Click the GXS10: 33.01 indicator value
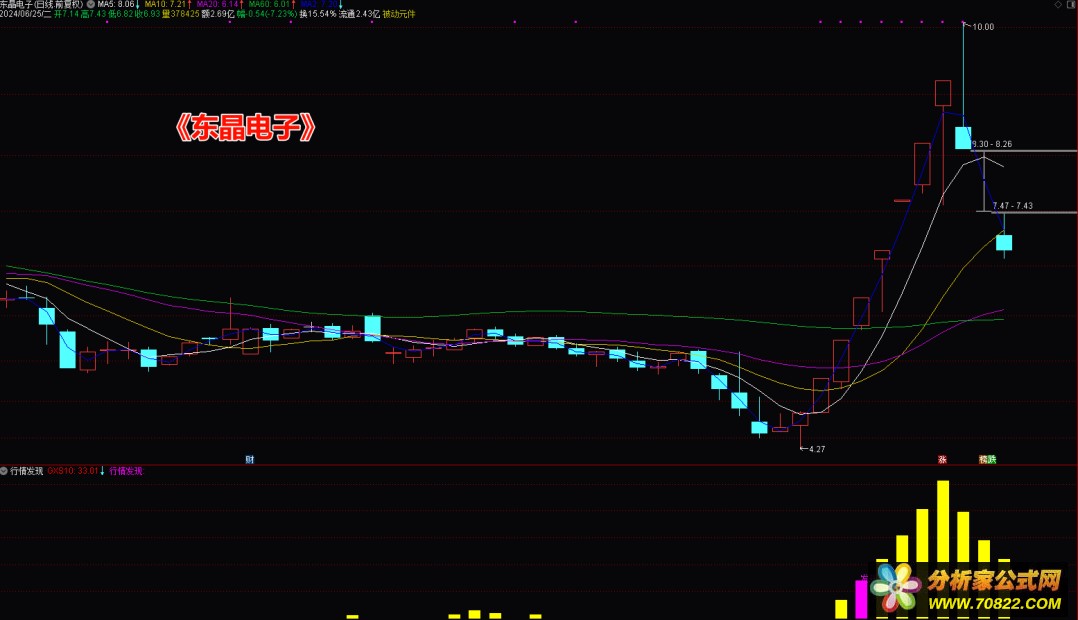 [73, 471]
